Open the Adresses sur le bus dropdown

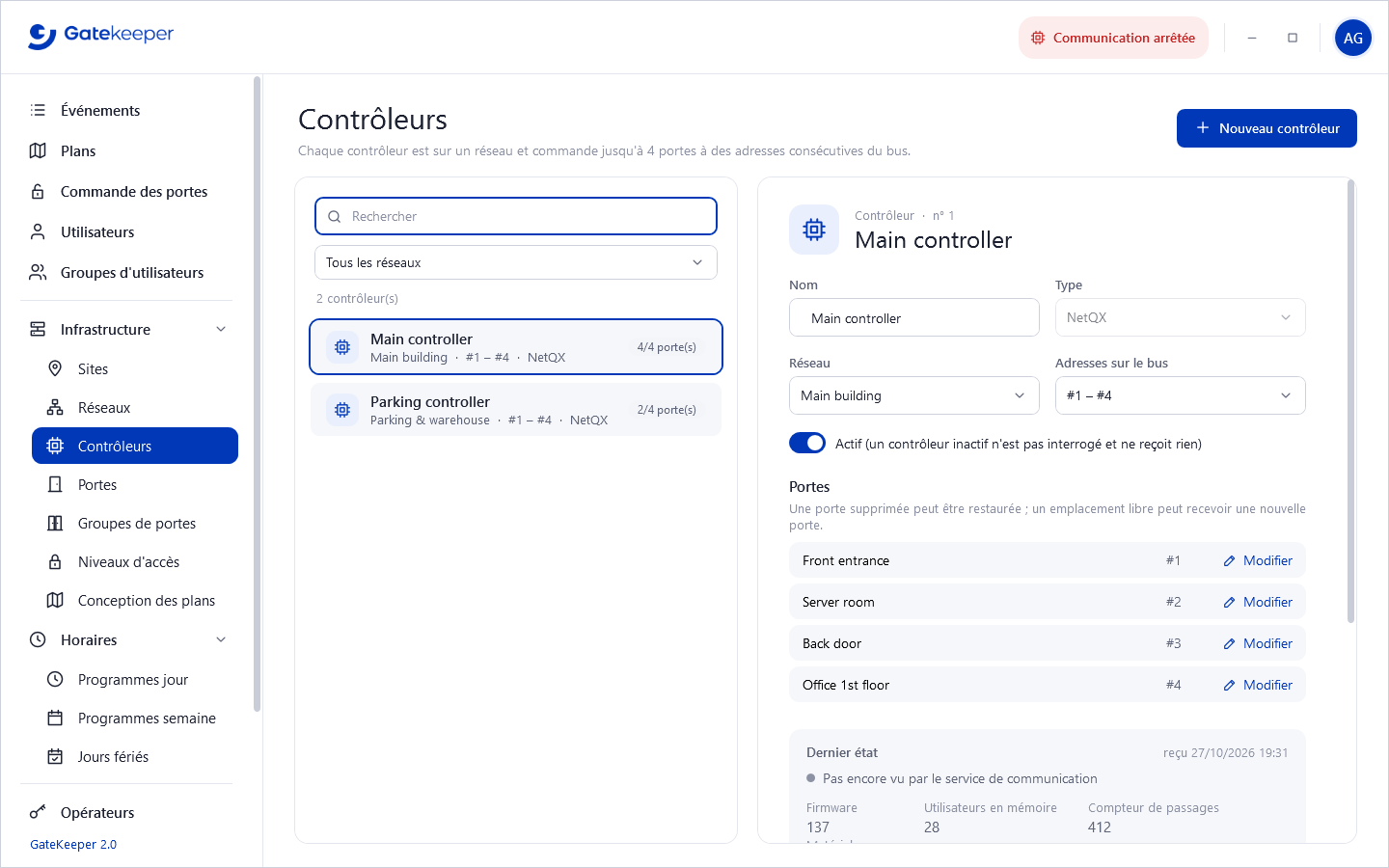(x=1181, y=395)
